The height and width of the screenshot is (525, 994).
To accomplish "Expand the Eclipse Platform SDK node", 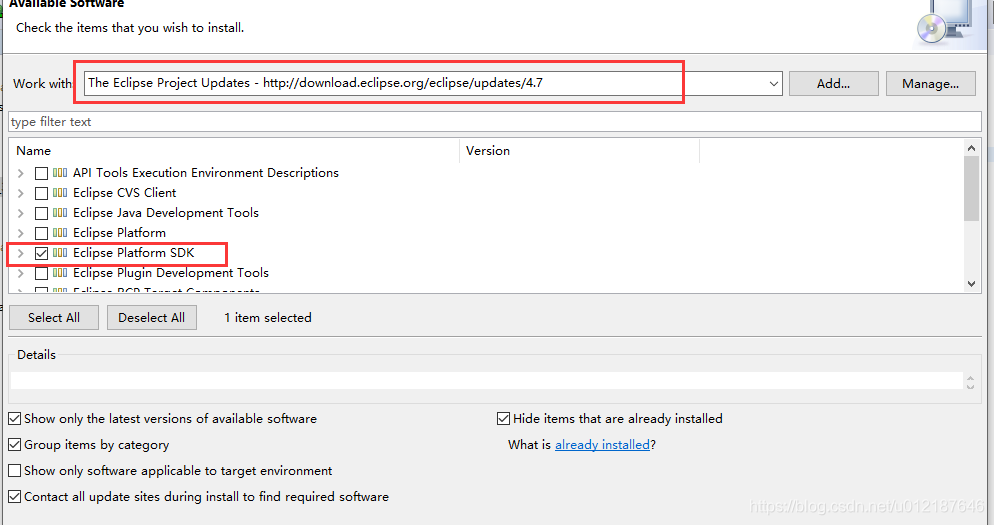I will point(21,253).
